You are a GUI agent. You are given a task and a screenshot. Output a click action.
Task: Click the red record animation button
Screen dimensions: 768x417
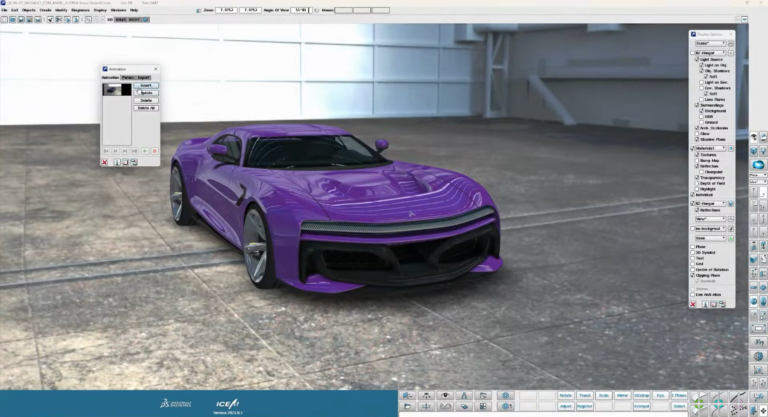(155, 151)
